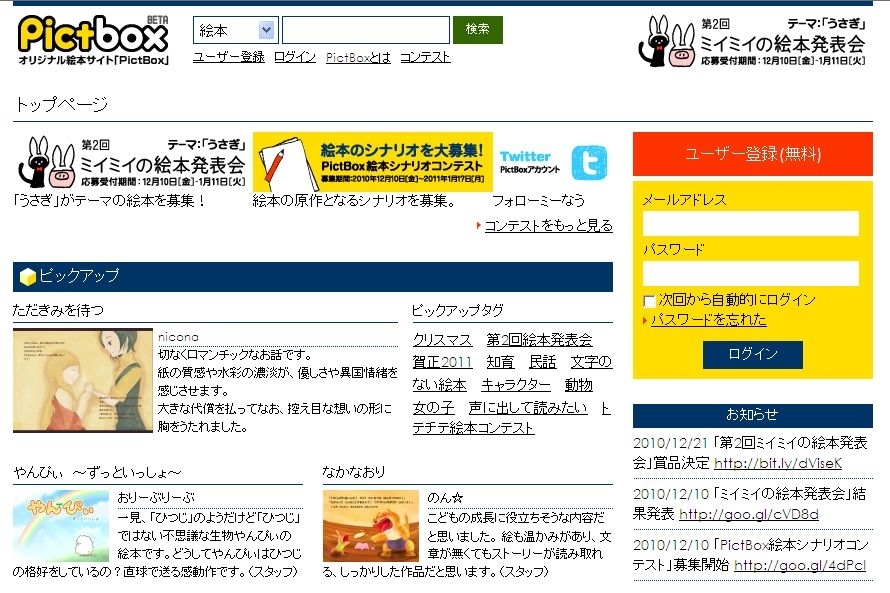Click the Pictbox logo
Viewport: 890px width, 593px height.
click(94, 40)
